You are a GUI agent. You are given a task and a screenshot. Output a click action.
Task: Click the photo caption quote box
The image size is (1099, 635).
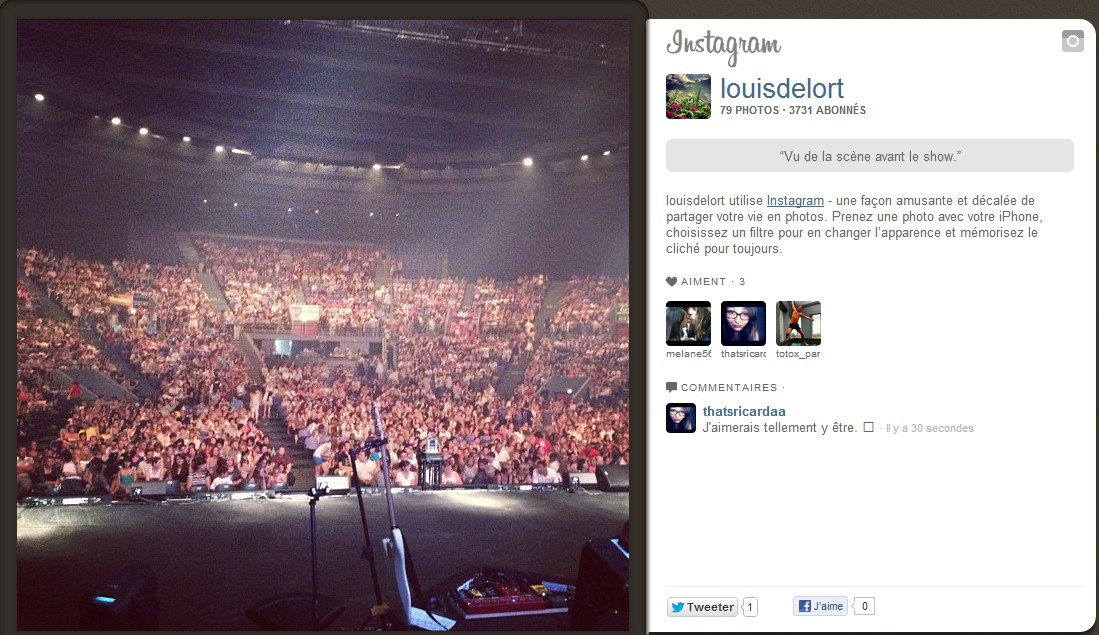click(869, 156)
